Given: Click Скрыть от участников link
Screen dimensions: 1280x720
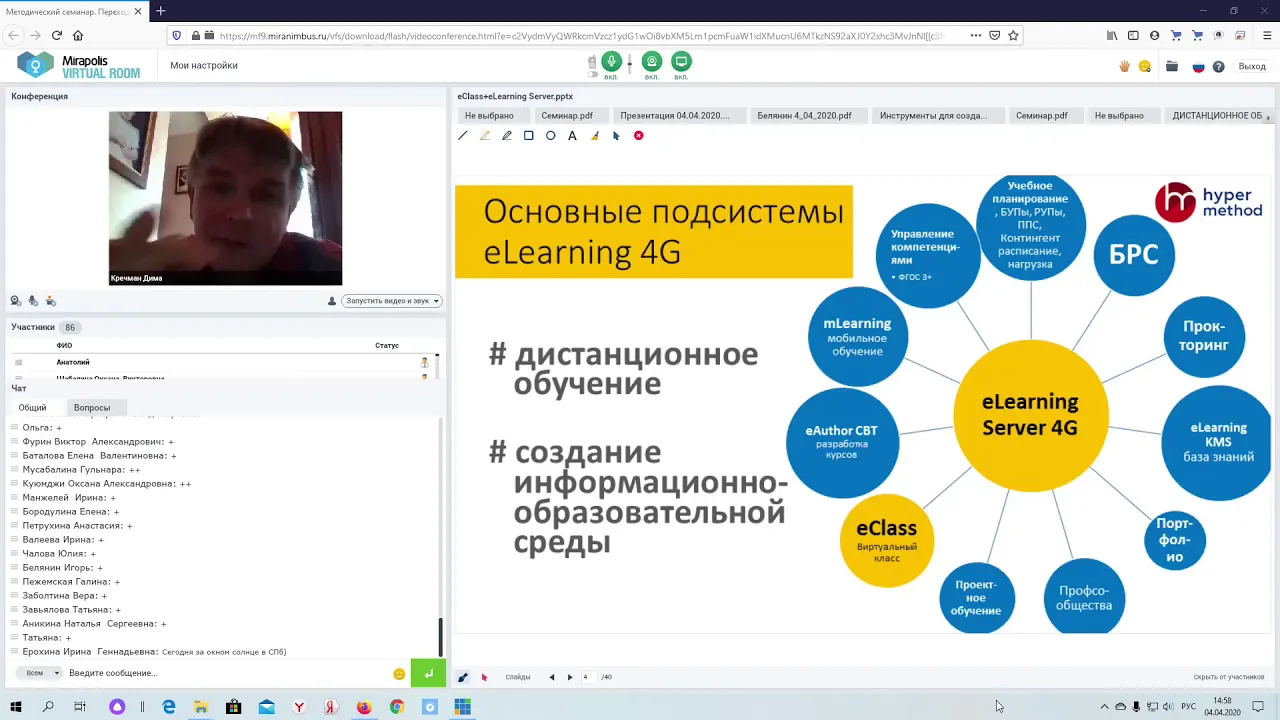Looking at the screenshot, I should click(x=1229, y=677).
